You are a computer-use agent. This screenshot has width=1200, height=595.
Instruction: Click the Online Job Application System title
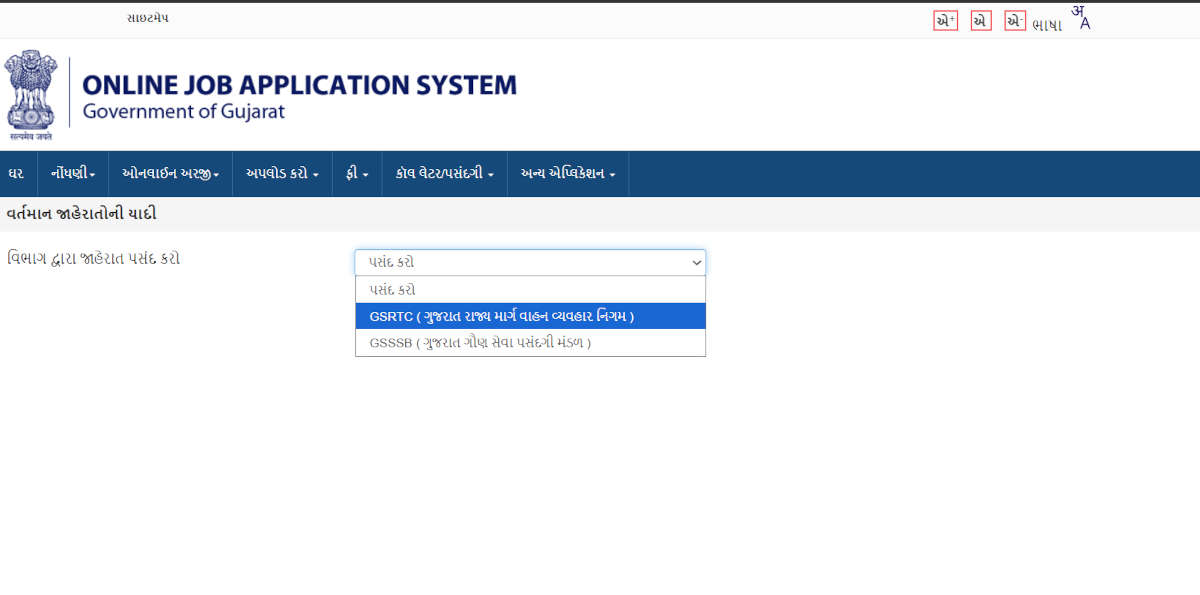point(300,85)
